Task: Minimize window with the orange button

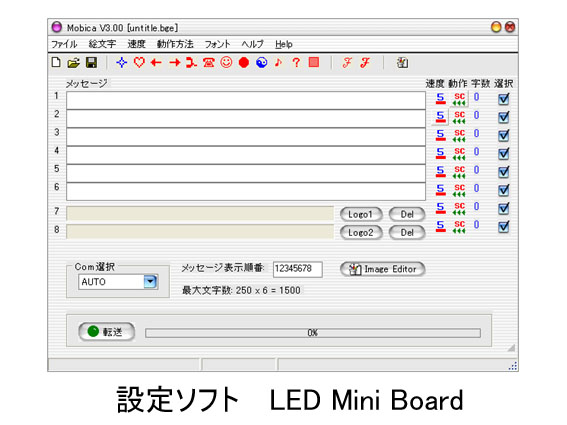Action: (x=496, y=27)
